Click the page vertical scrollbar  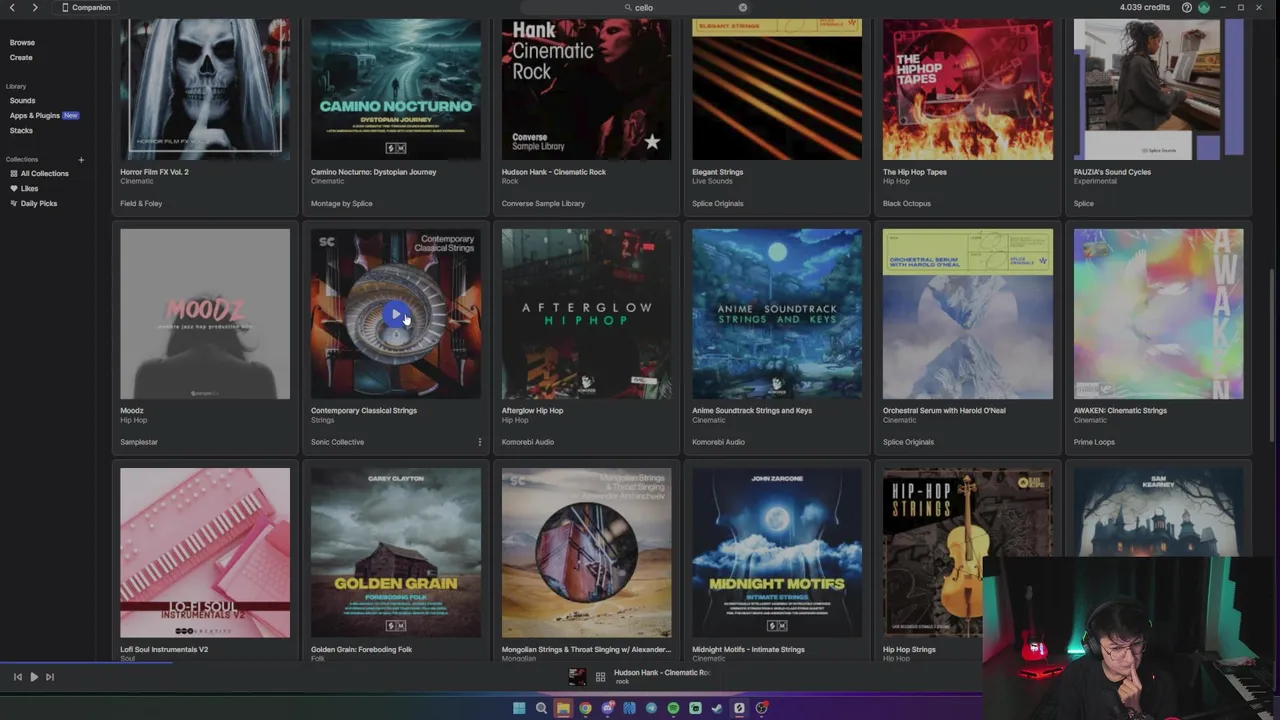tap(1272, 355)
